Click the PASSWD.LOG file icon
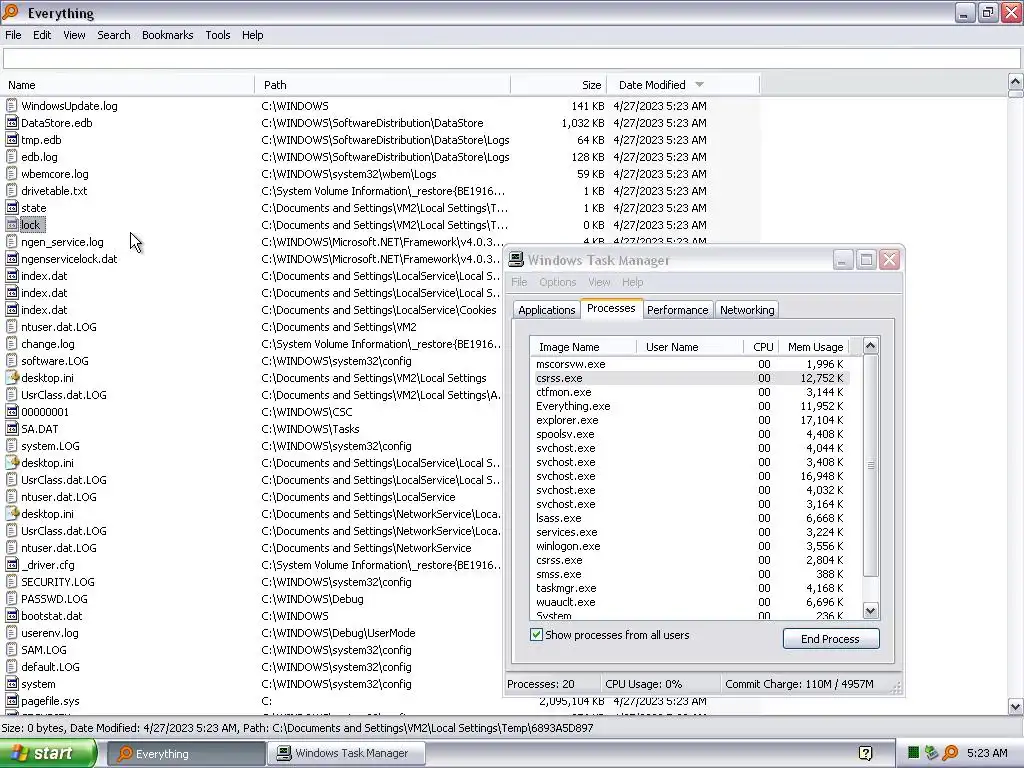The width and height of the screenshot is (1024, 768). point(11,599)
